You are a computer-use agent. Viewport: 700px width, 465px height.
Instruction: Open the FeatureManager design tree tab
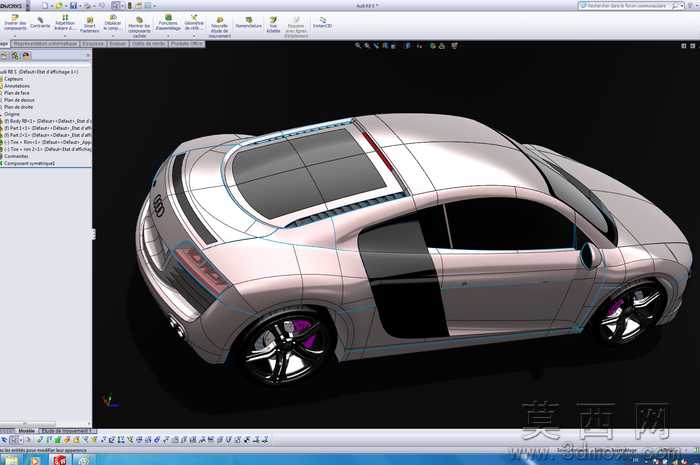point(4,56)
